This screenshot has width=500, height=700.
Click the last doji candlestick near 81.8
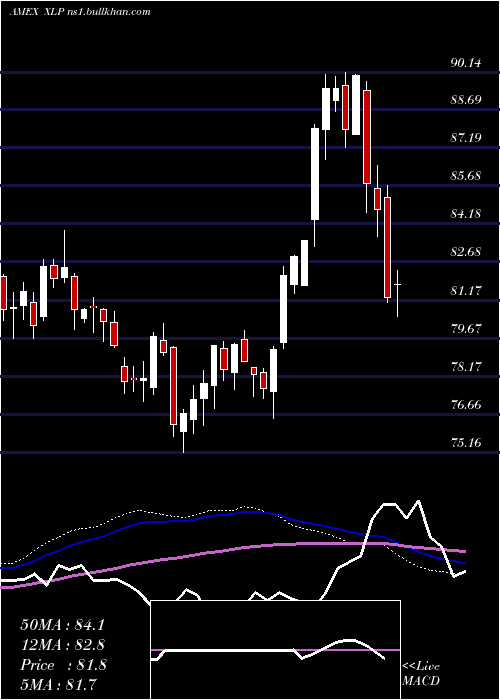(397, 293)
